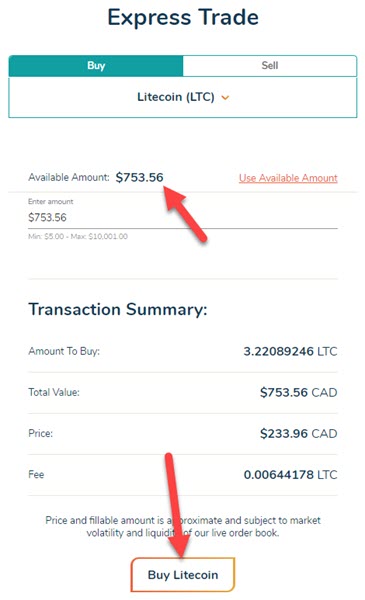Select the Price $233.96 CAD figure
Image resolution: width=365 pixels, height=600 pixels.
(x=298, y=434)
